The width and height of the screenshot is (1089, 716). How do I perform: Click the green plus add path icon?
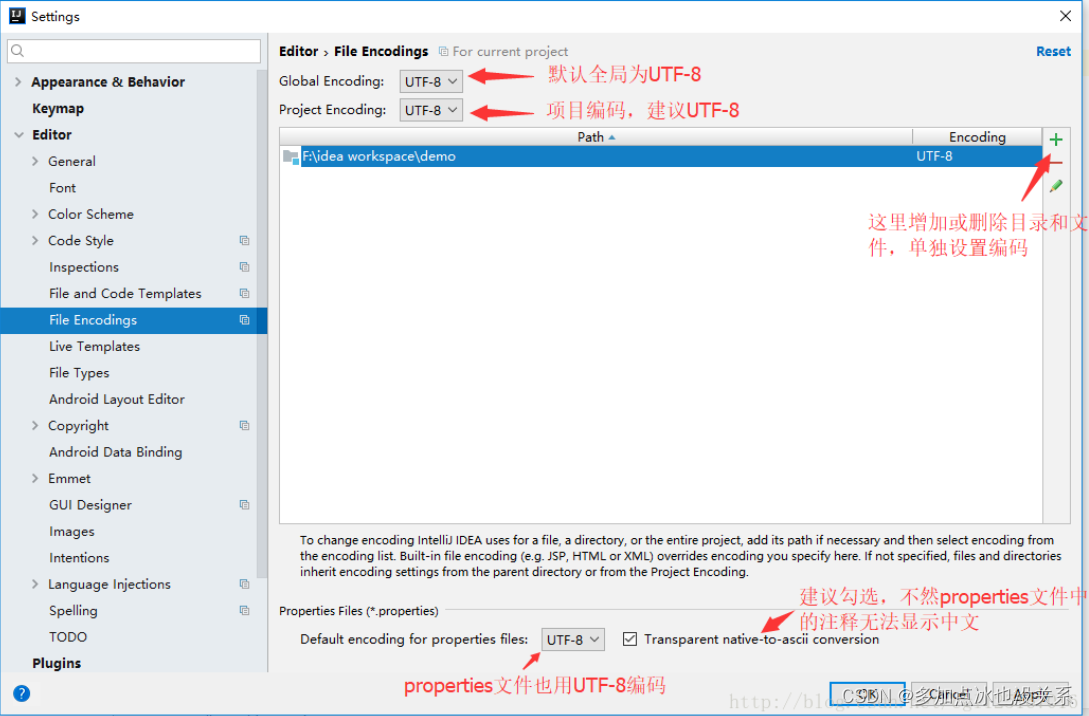(1056, 140)
